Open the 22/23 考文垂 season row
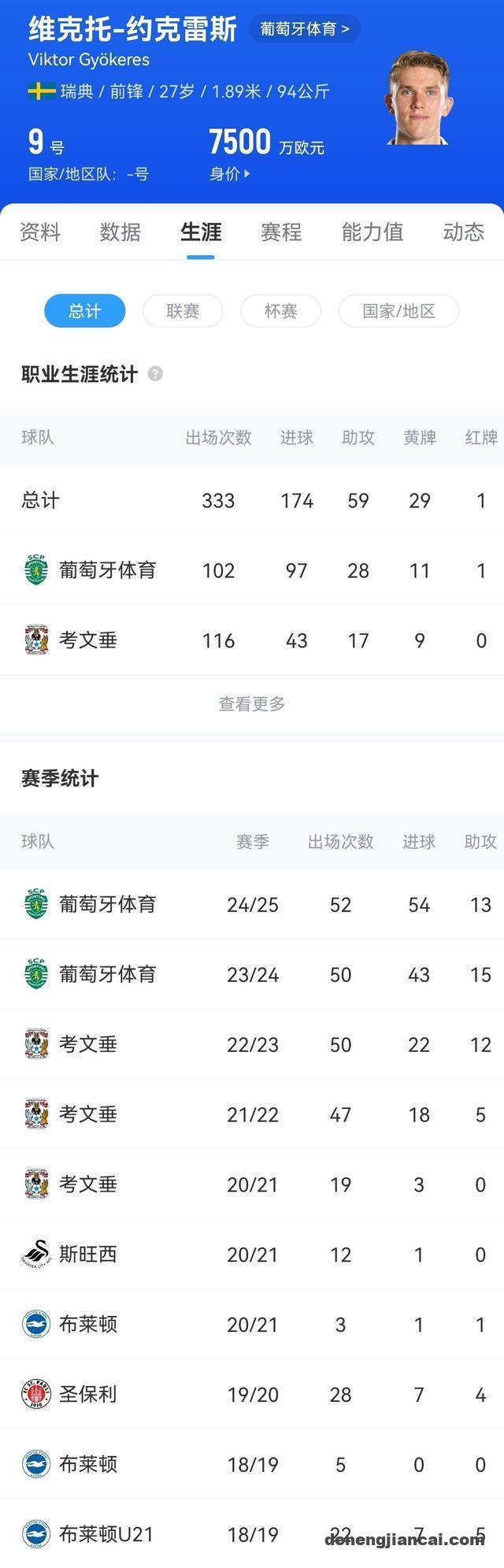This screenshot has width=504, height=1568. [x=252, y=1044]
